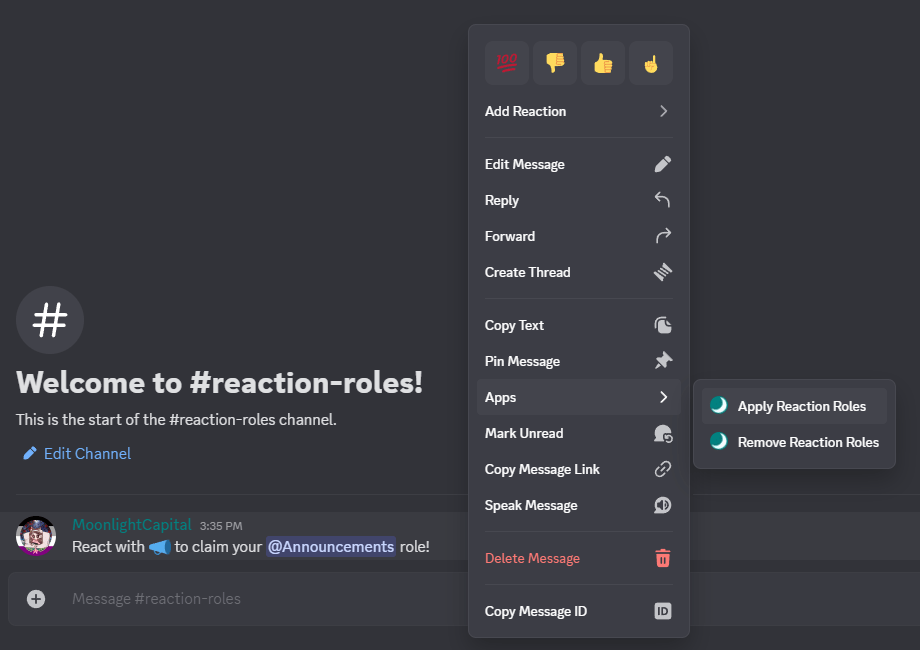This screenshot has width=920, height=650.
Task: Click the reply arrow icon
Action: tap(662, 200)
